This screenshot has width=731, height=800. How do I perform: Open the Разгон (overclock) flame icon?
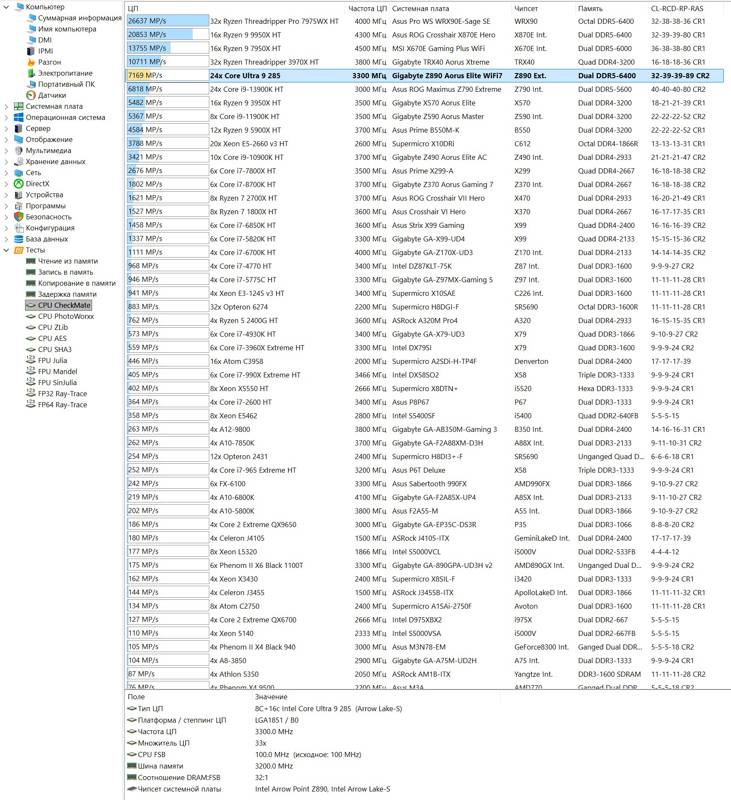[30, 62]
